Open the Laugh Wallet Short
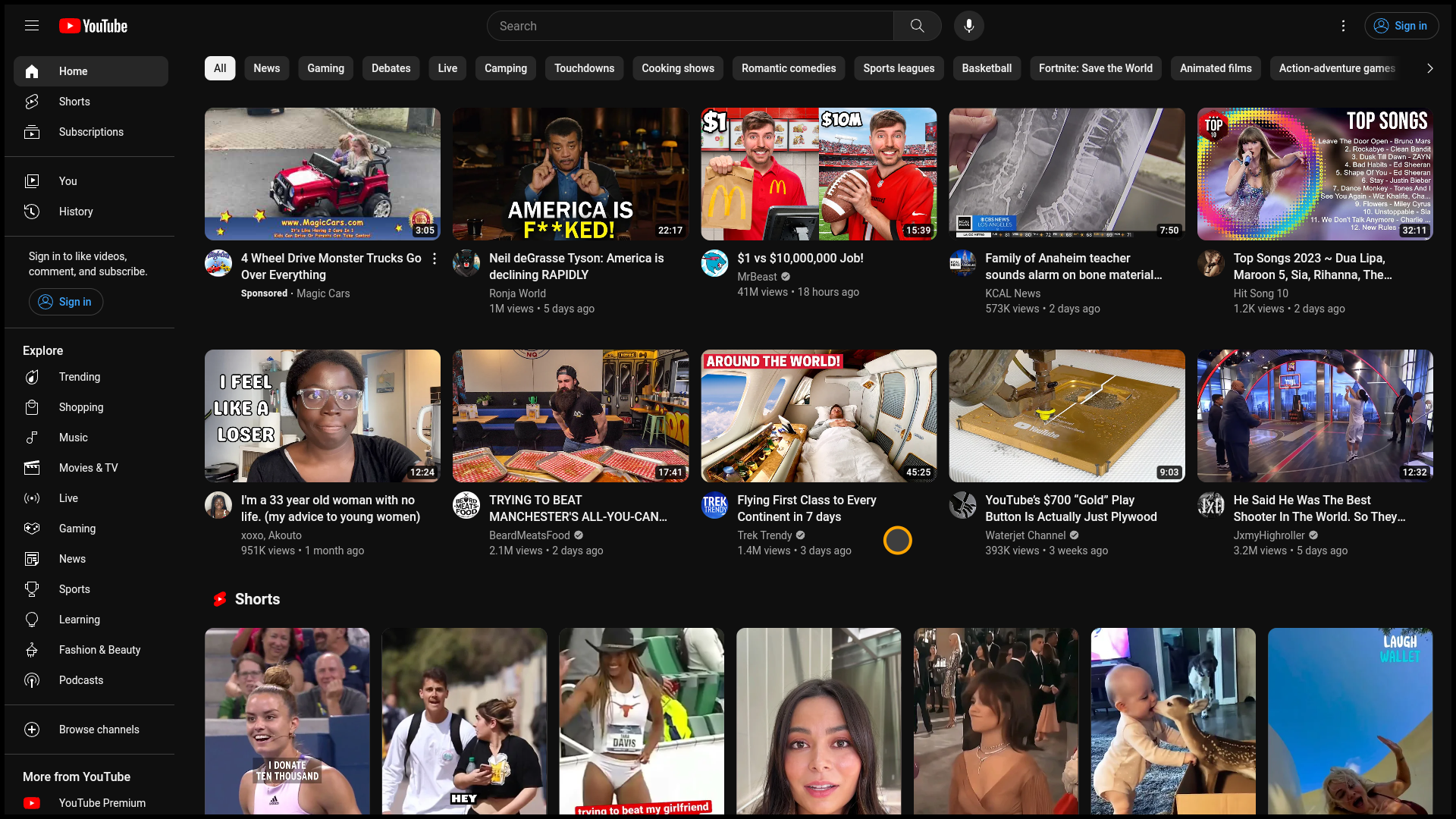The height and width of the screenshot is (819, 1456). coord(1350,721)
